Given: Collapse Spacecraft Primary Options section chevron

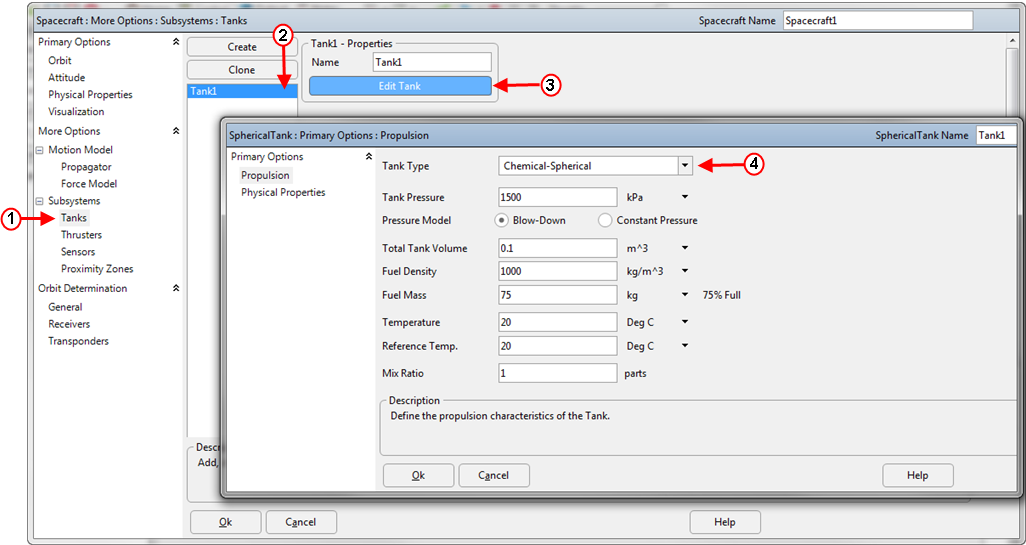Looking at the screenshot, I should click(x=175, y=42).
